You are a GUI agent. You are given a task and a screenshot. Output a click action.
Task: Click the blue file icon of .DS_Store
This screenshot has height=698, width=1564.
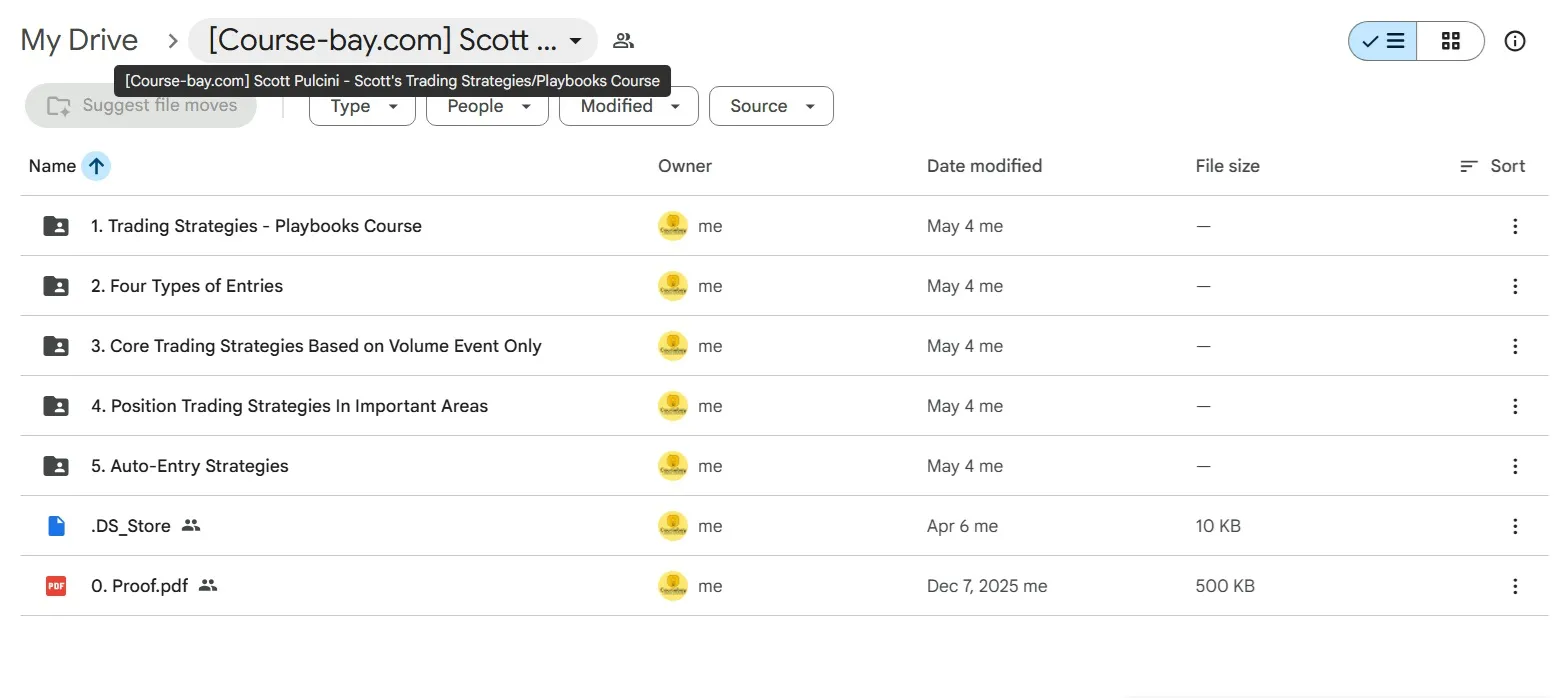(x=56, y=526)
